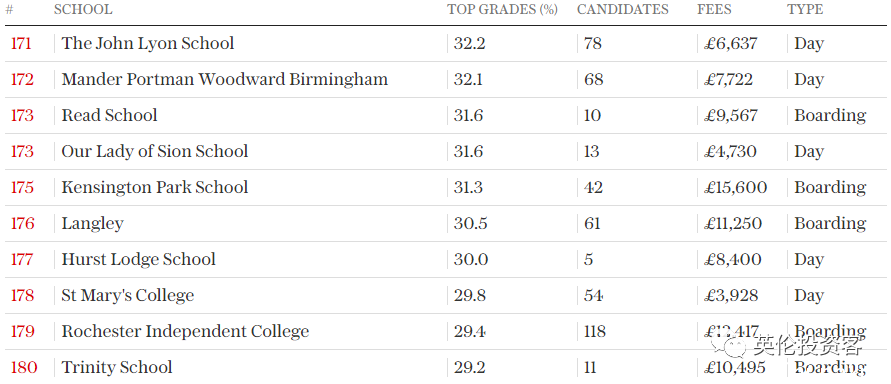Click rank number 180
Viewport: 891px width, 384px height.
click(x=24, y=368)
